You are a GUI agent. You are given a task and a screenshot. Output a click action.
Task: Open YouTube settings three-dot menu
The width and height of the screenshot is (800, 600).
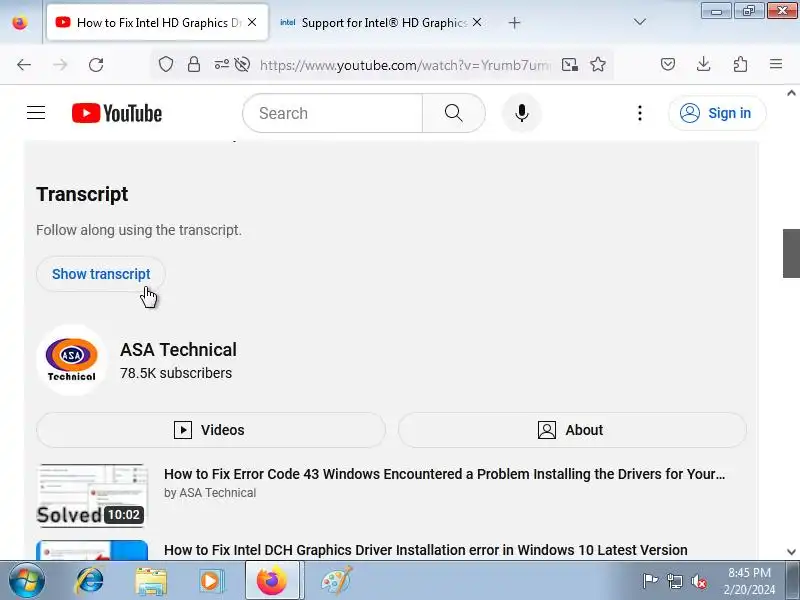(640, 113)
